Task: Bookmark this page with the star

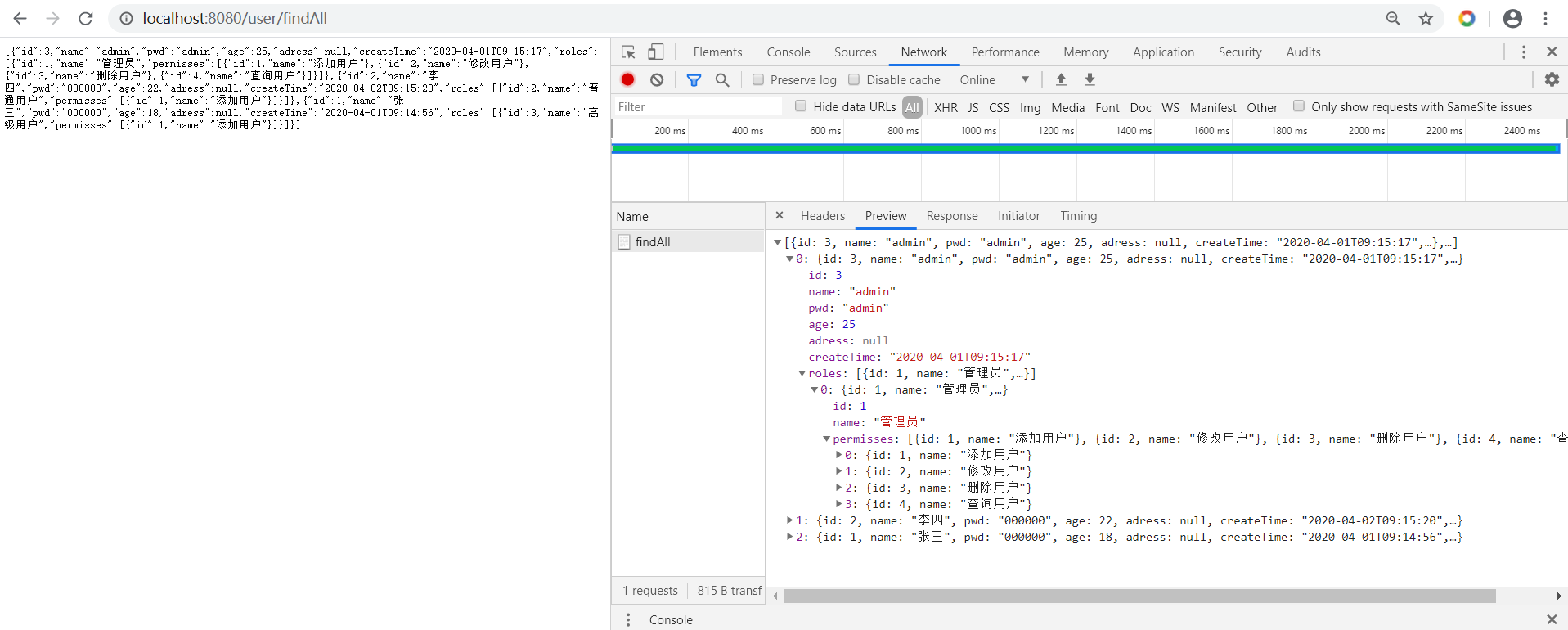Action: 1426,18
